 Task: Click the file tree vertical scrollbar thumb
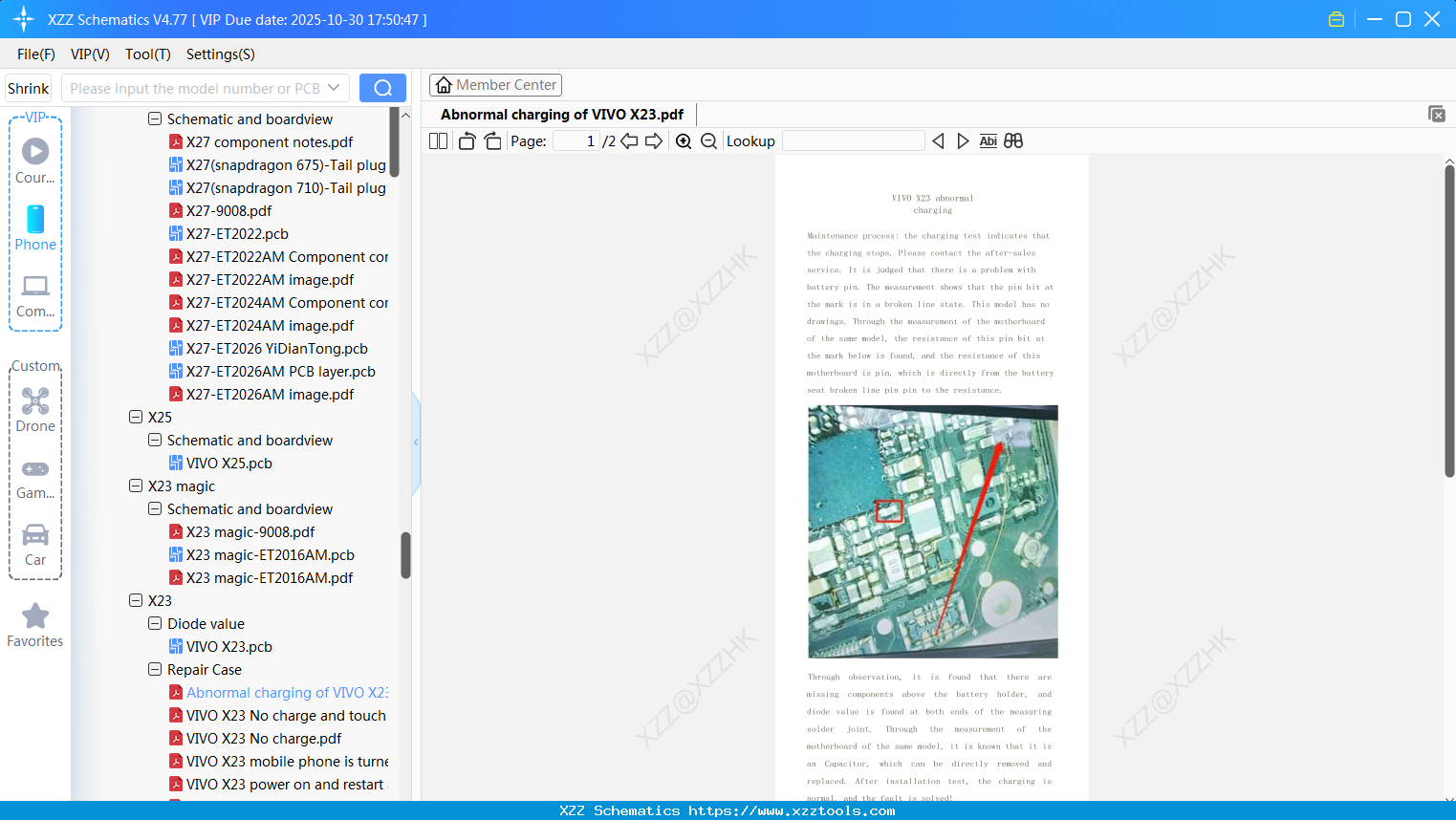coord(405,555)
